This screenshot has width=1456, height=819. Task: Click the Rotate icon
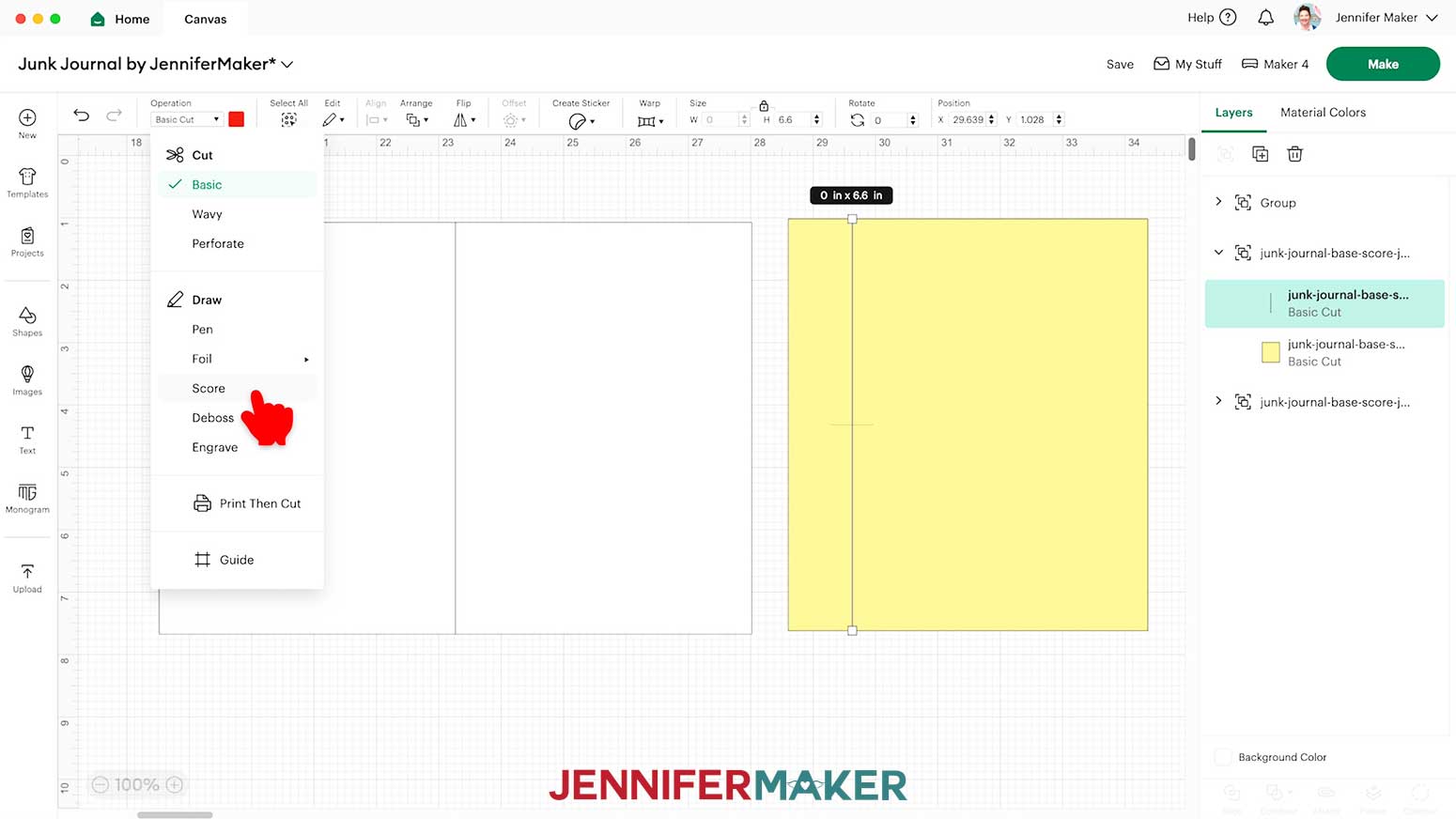tap(857, 120)
